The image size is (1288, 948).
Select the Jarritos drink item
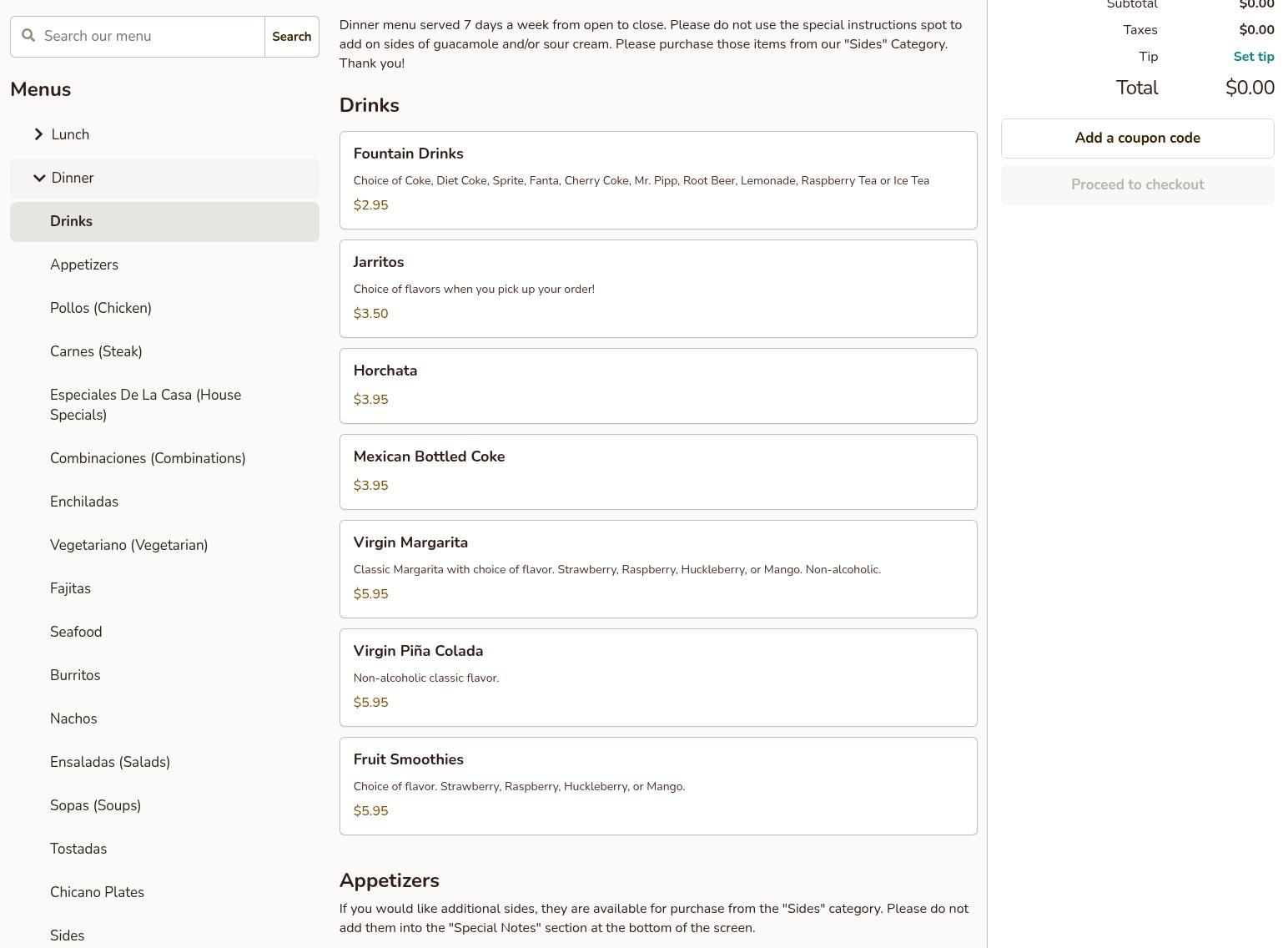(657, 288)
